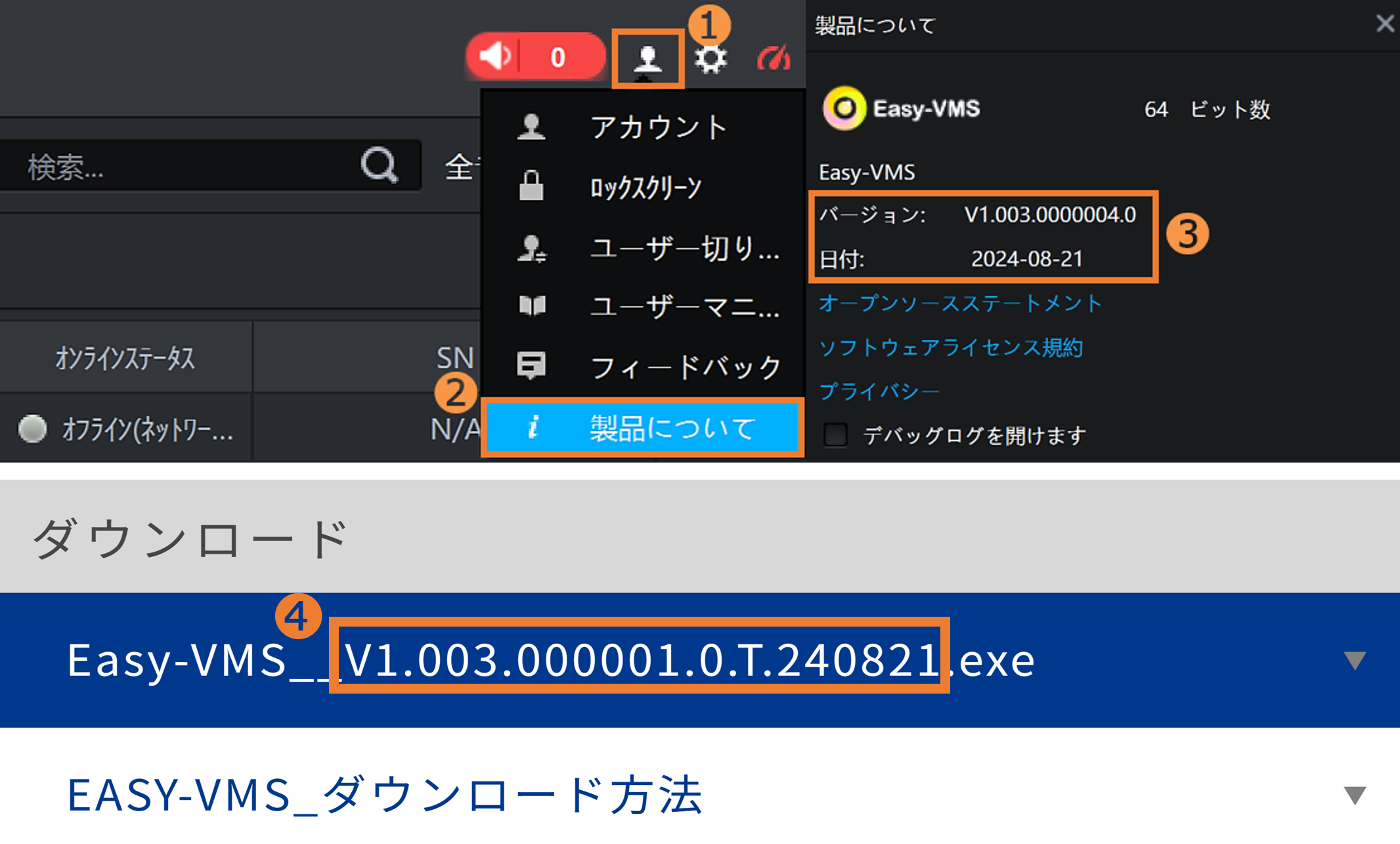The image size is (1400, 844).
Task: Open ソフトウェアライセンス規約 link
Action: click(x=950, y=347)
